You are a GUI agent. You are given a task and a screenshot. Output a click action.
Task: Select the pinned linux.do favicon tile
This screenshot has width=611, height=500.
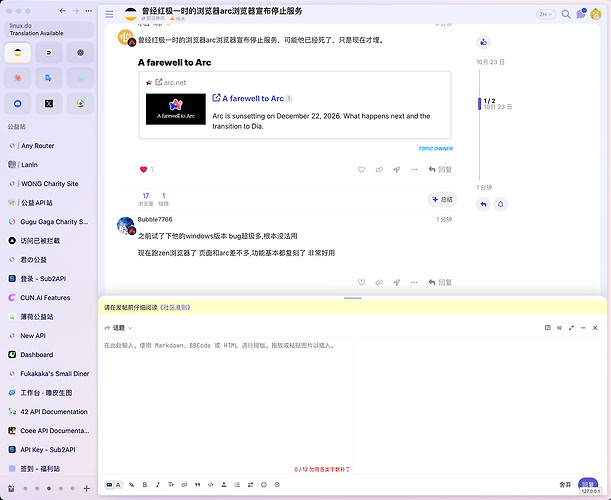tap(18, 53)
